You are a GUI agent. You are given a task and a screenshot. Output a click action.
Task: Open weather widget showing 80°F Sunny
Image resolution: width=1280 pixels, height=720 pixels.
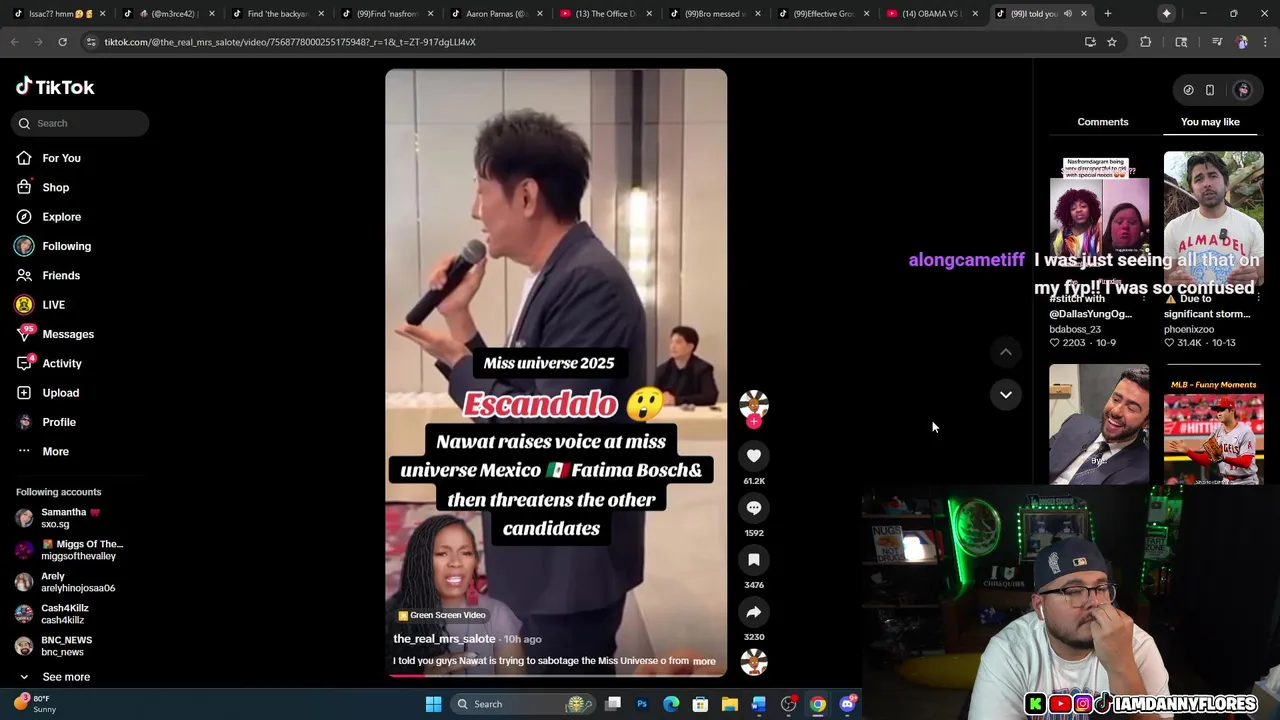tap(33, 704)
